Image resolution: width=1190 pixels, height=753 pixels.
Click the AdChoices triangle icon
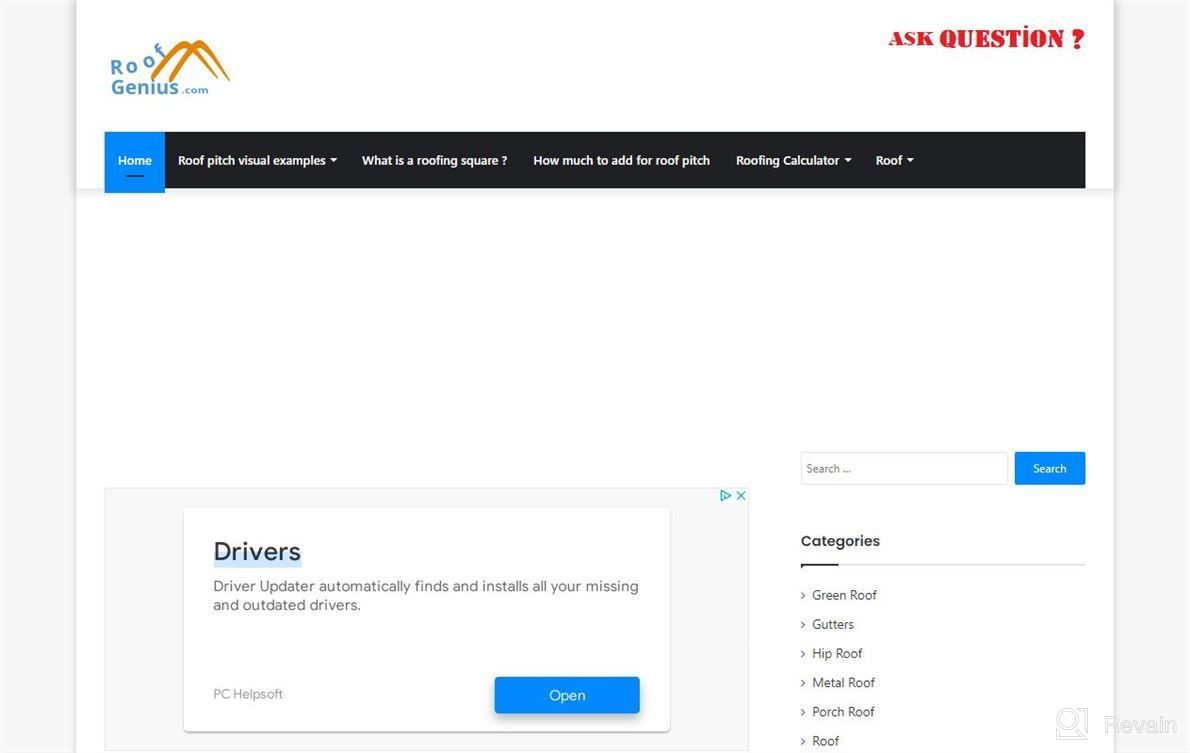tap(725, 496)
